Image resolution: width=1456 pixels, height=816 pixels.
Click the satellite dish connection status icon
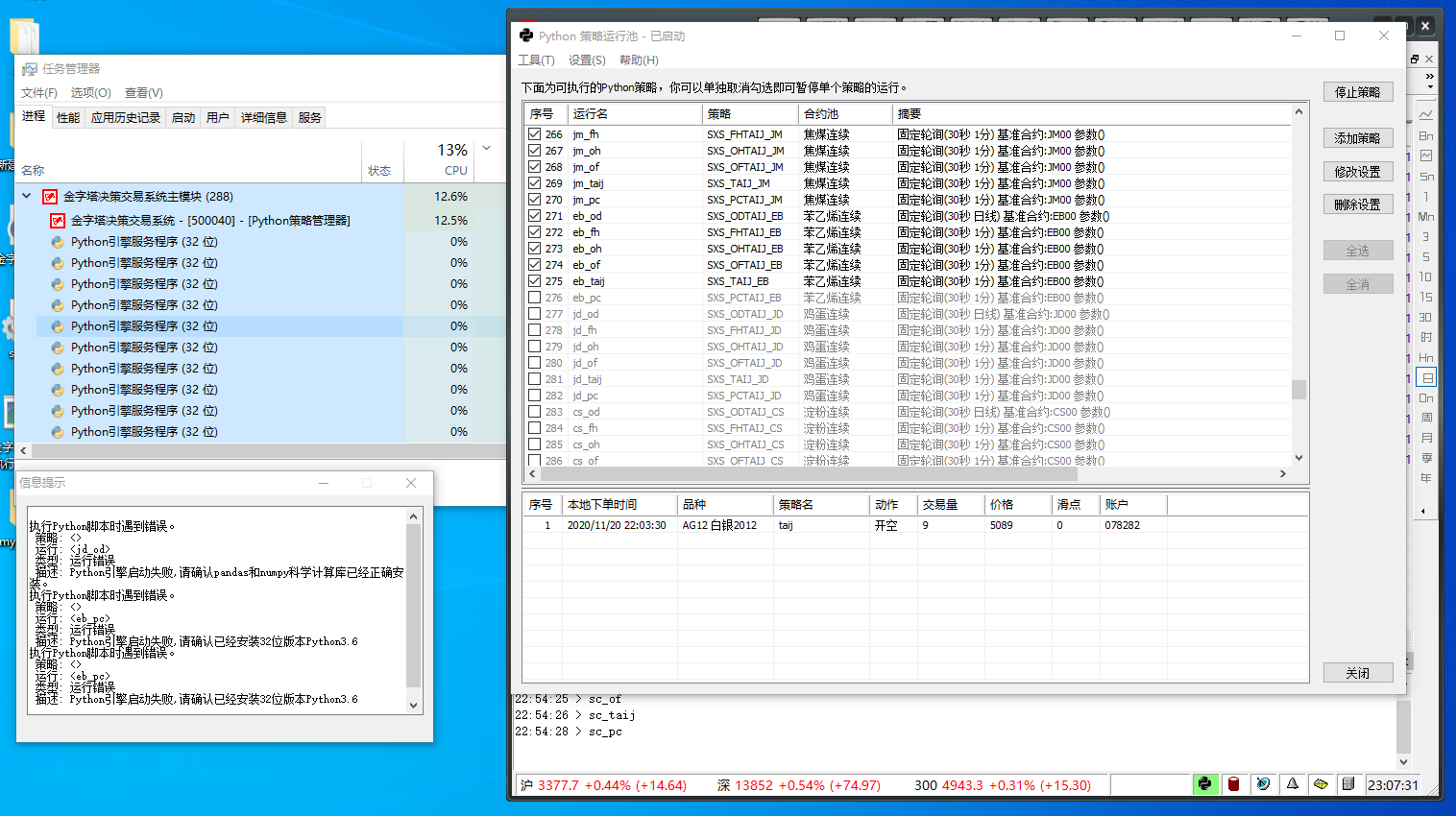pyautogui.click(x=1263, y=784)
